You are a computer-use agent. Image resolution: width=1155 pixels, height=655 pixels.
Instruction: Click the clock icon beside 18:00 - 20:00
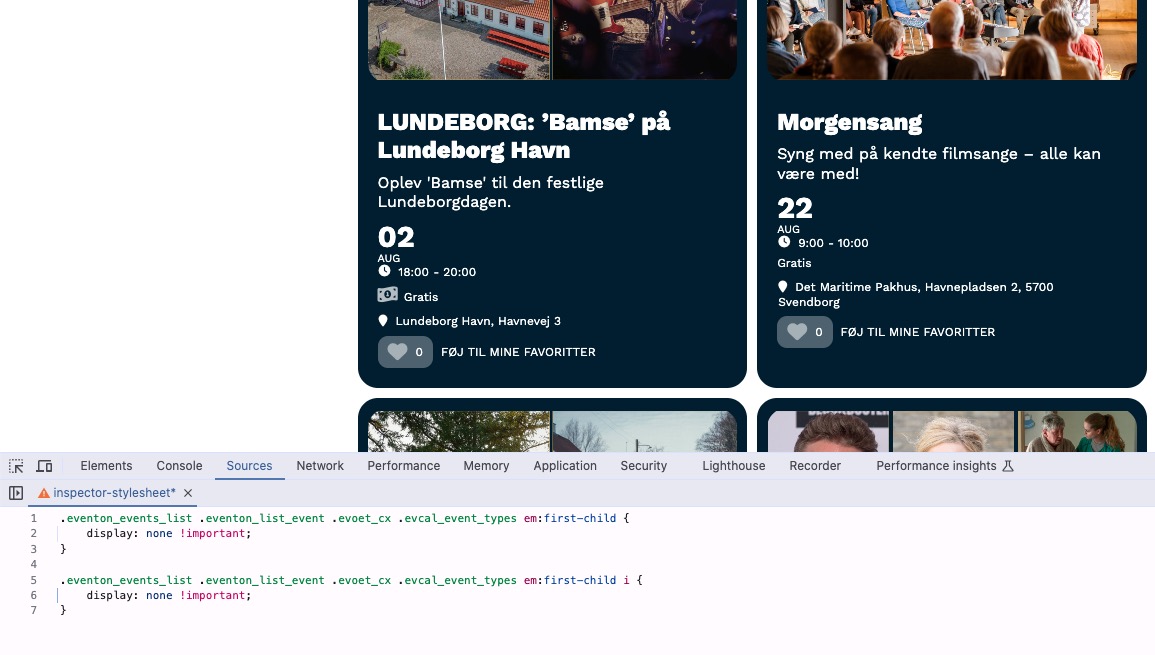384,271
